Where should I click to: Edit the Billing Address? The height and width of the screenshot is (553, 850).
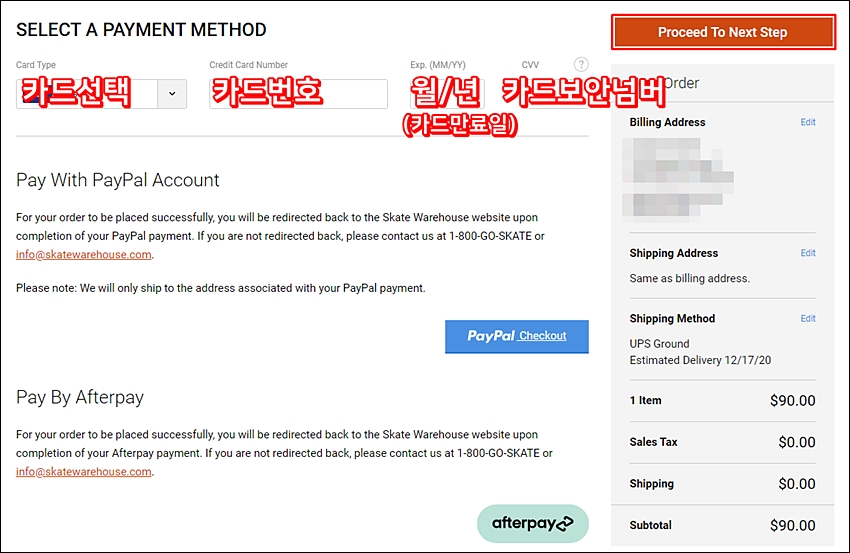pyautogui.click(x=808, y=122)
